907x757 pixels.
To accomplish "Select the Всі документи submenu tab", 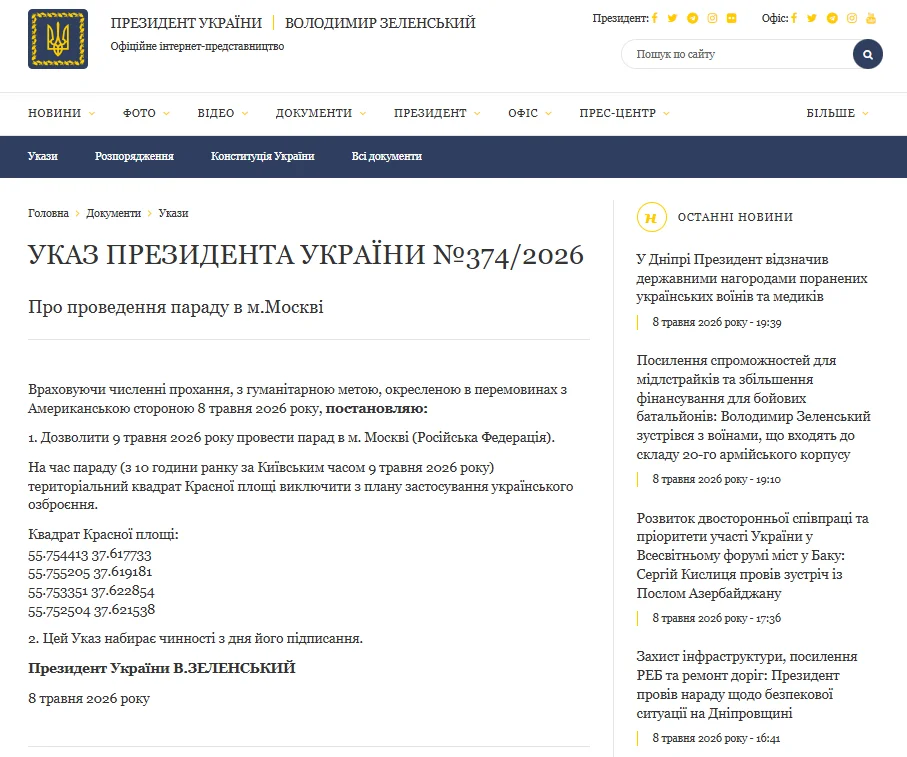I will (x=386, y=156).
